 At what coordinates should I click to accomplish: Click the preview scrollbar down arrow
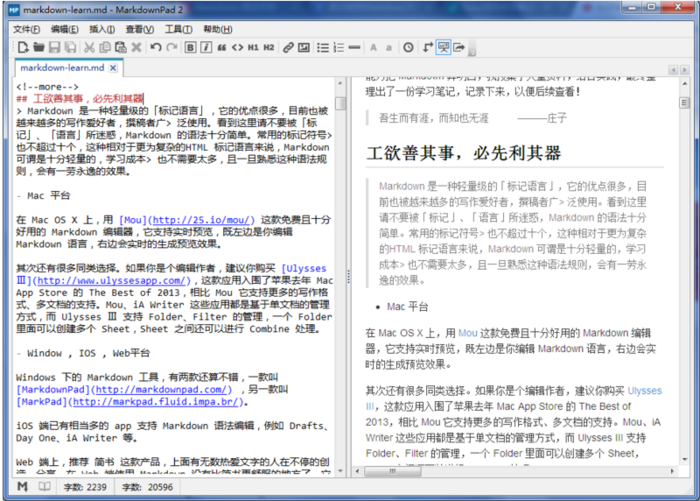(684, 459)
